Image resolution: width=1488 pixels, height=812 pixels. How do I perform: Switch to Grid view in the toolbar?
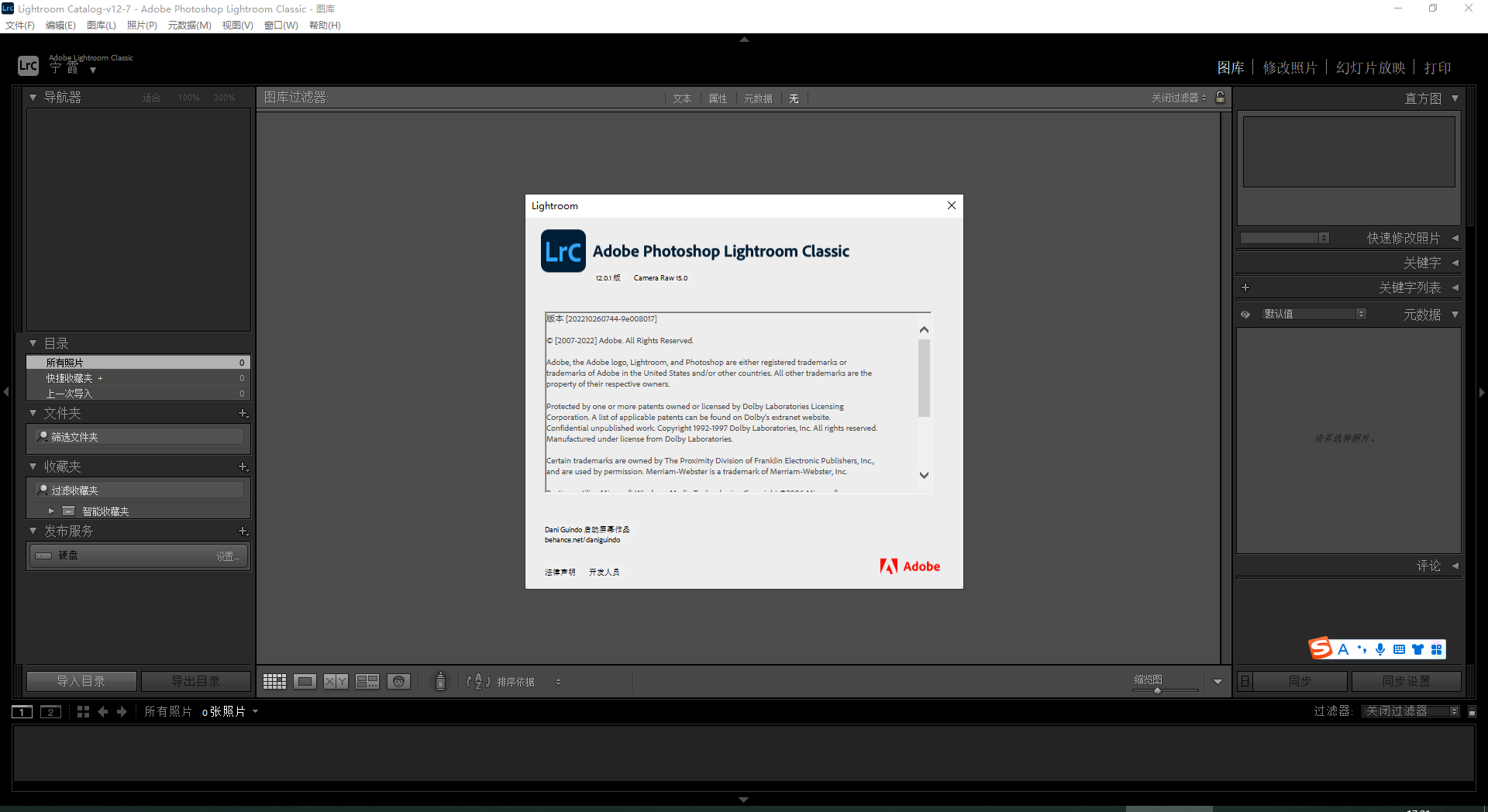pos(274,682)
